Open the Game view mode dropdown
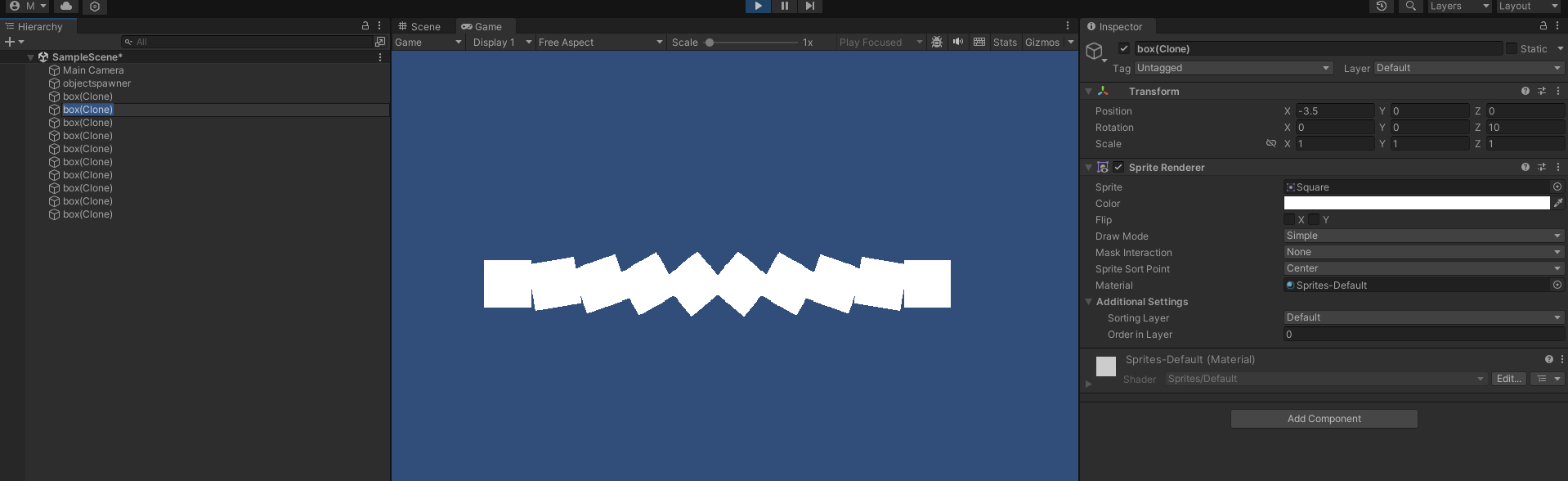 coord(428,43)
